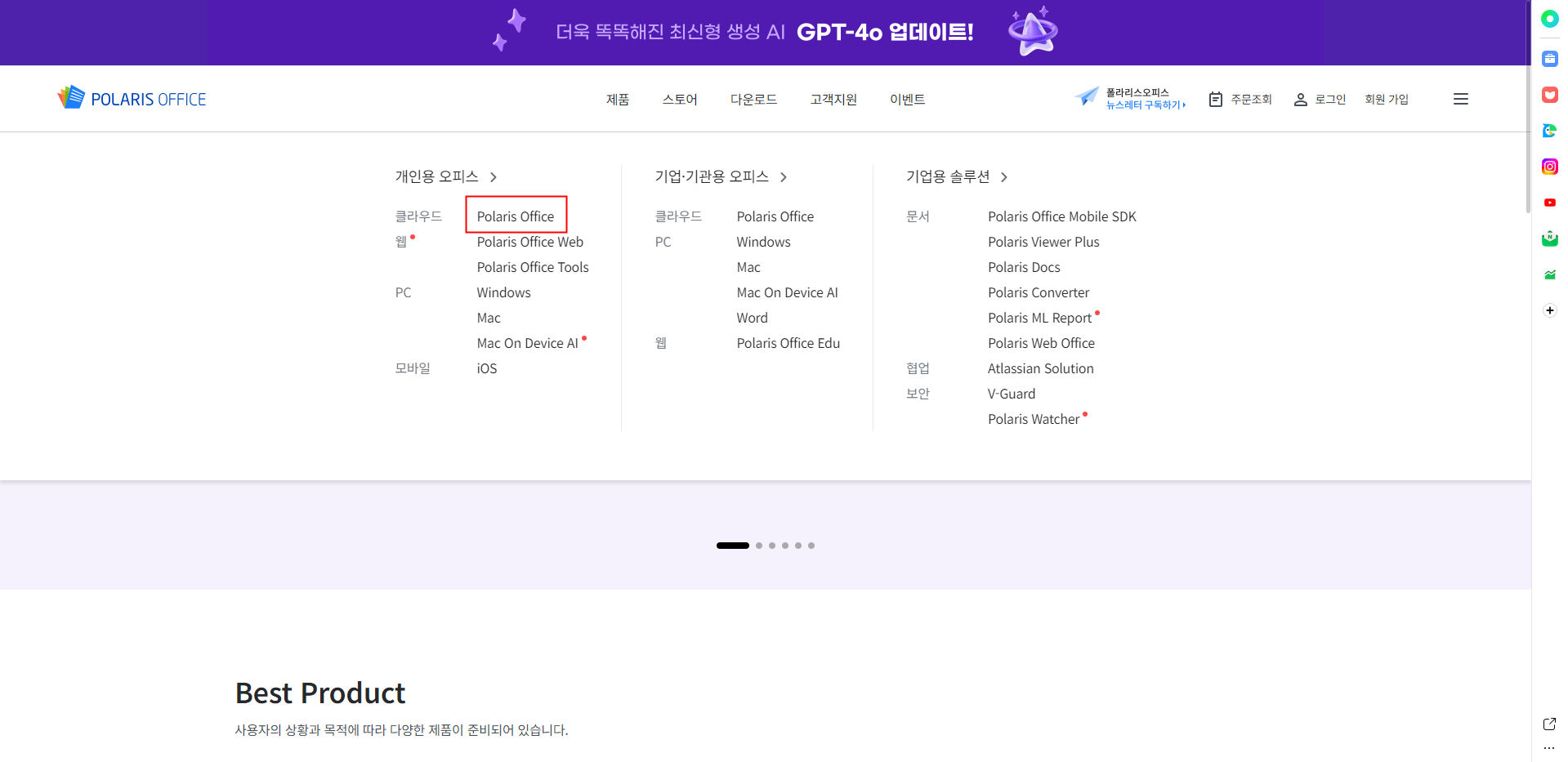The width and height of the screenshot is (1568, 762).
Task: Open YouTube from the sidebar
Action: 1550,203
